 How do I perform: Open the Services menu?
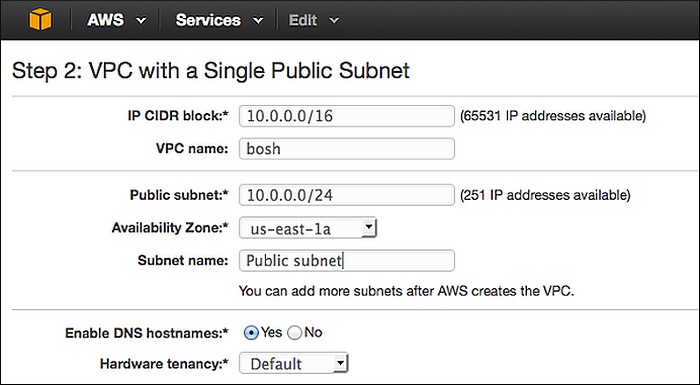[x=219, y=20]
